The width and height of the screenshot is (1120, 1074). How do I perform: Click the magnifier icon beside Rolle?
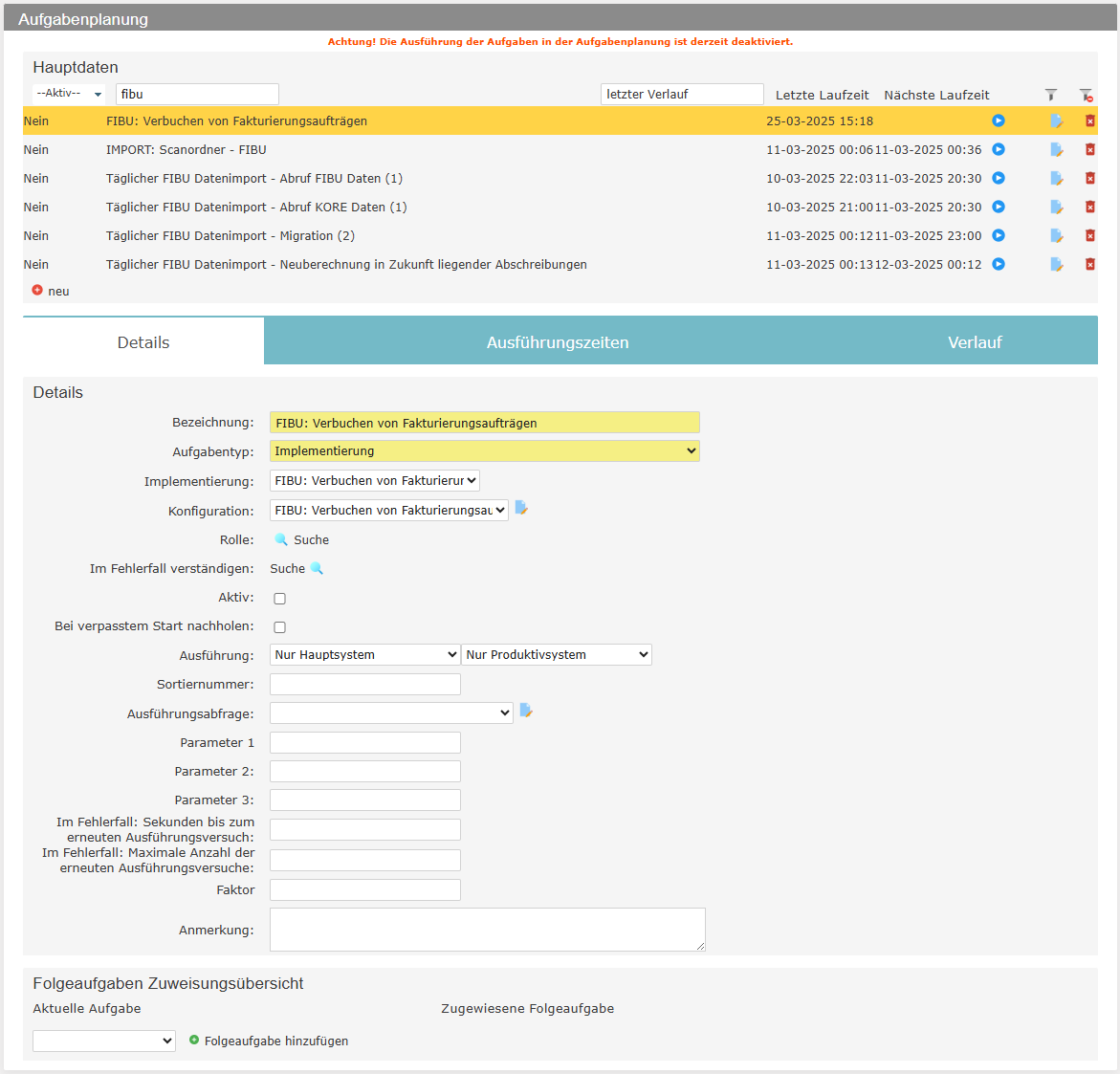pyautogui.click(x=281, y=539)
